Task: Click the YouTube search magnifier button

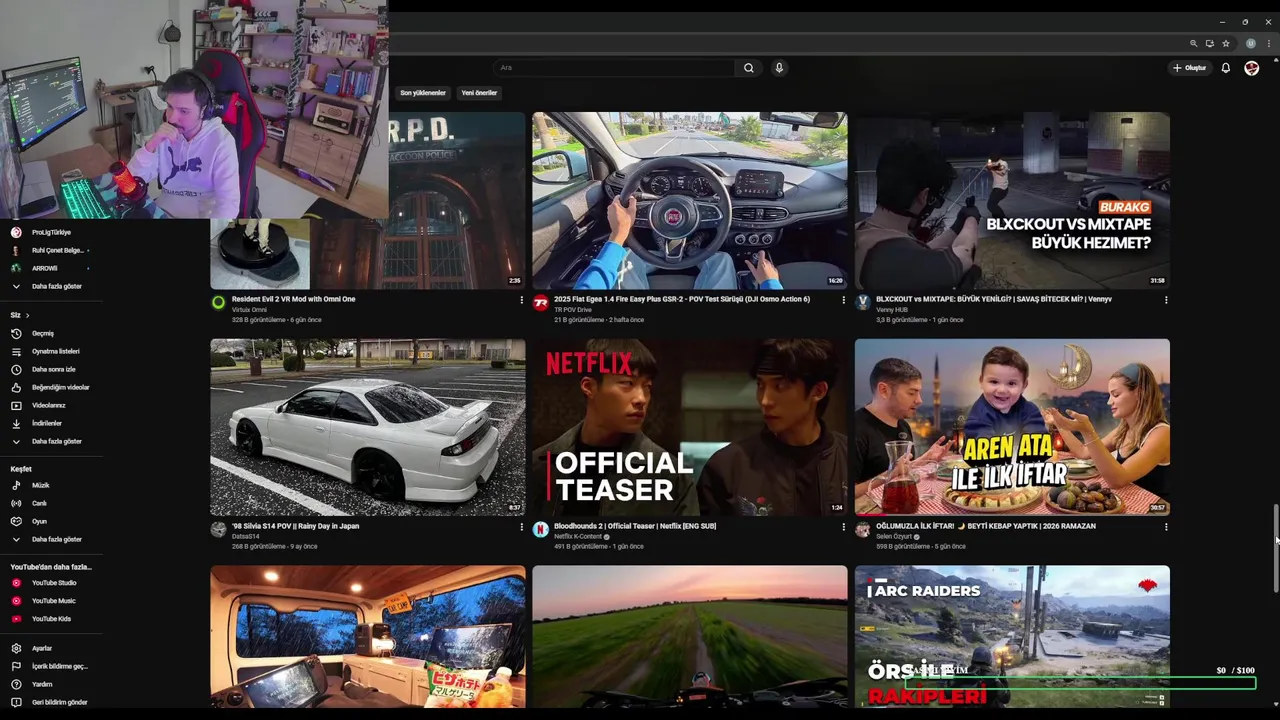Action: [748, 68]
